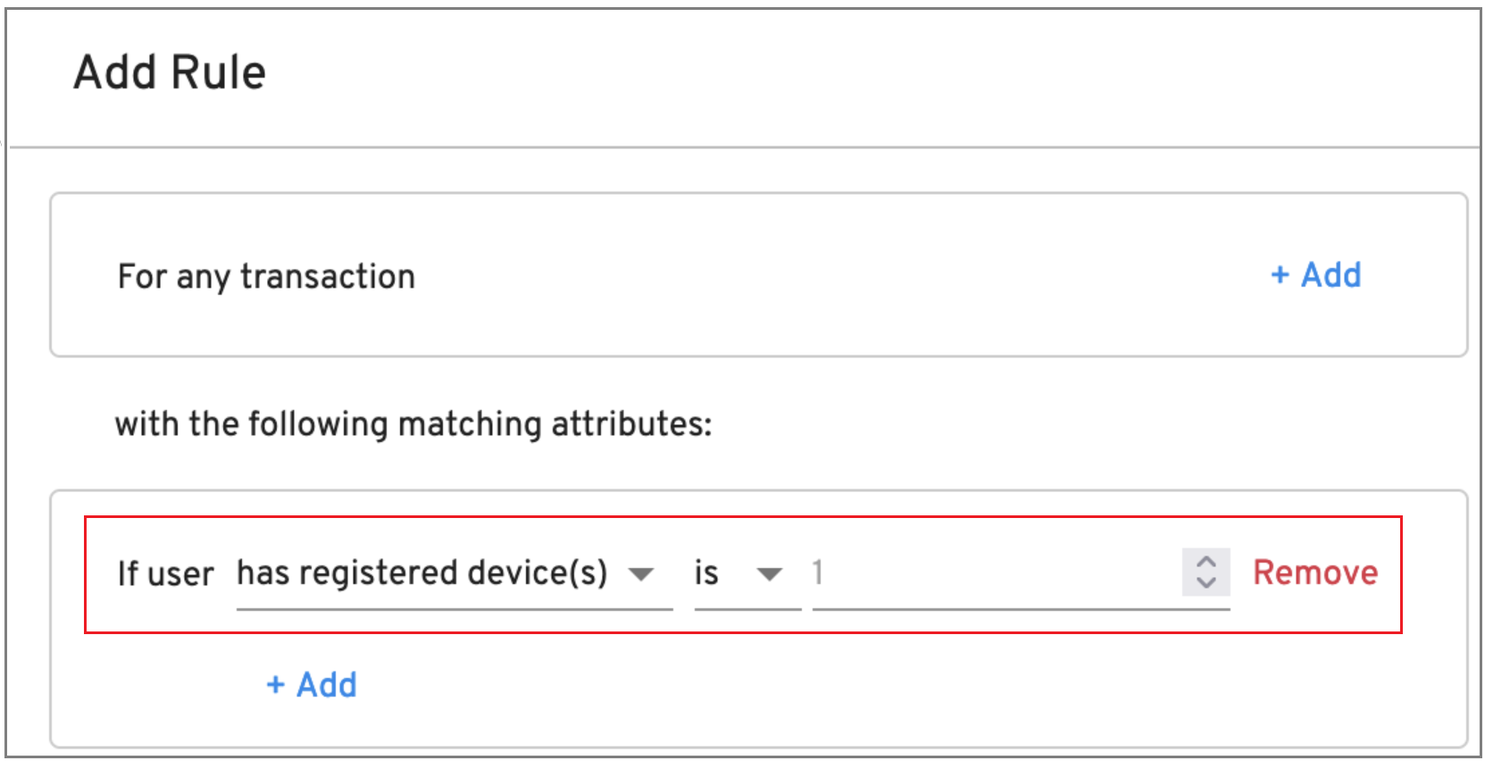Select the "For any transaction" text
This screenshot has width=1493, height=769.
[x=266, y=276]
